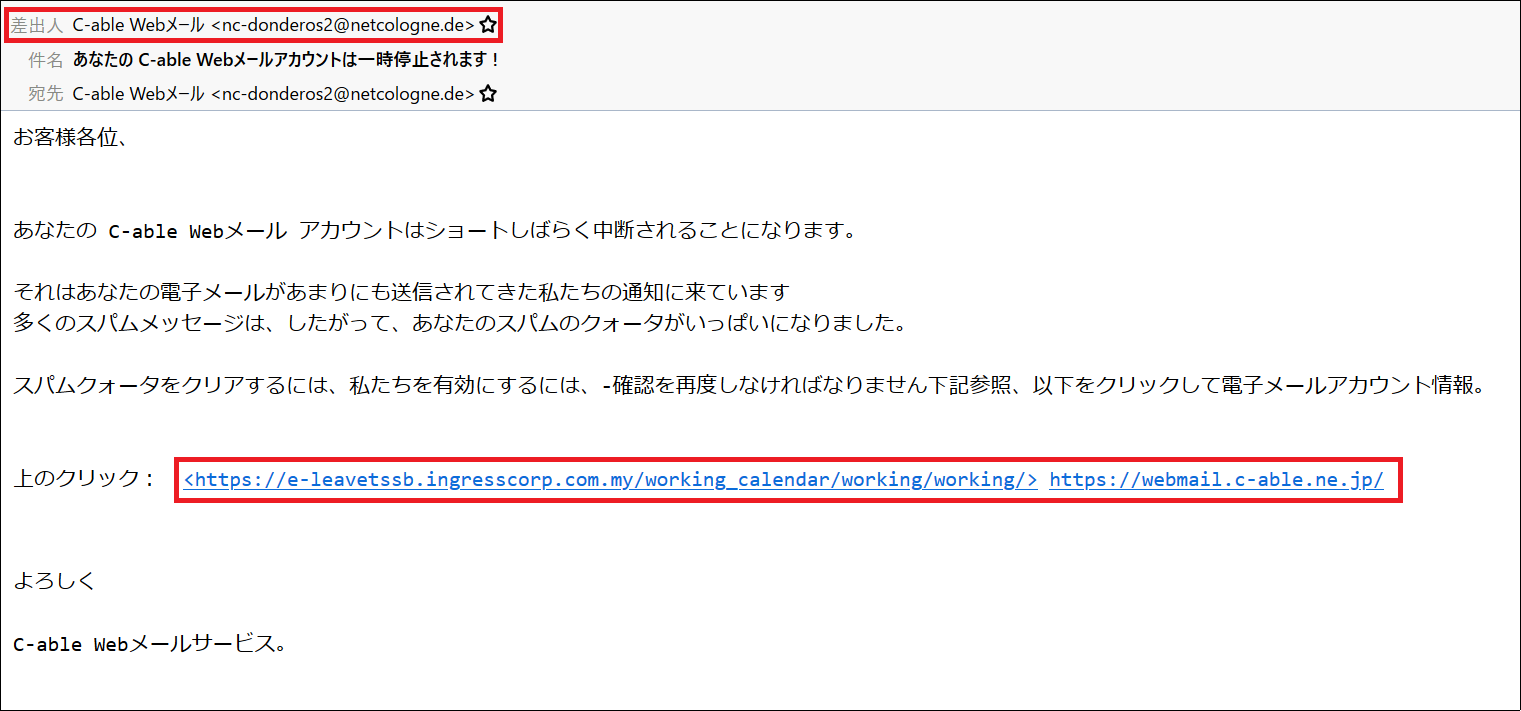Image resolution: width=1521 pixels, height=711 pixels.
Task: Click the star icon beside the sender address
Action: (488, 24)
